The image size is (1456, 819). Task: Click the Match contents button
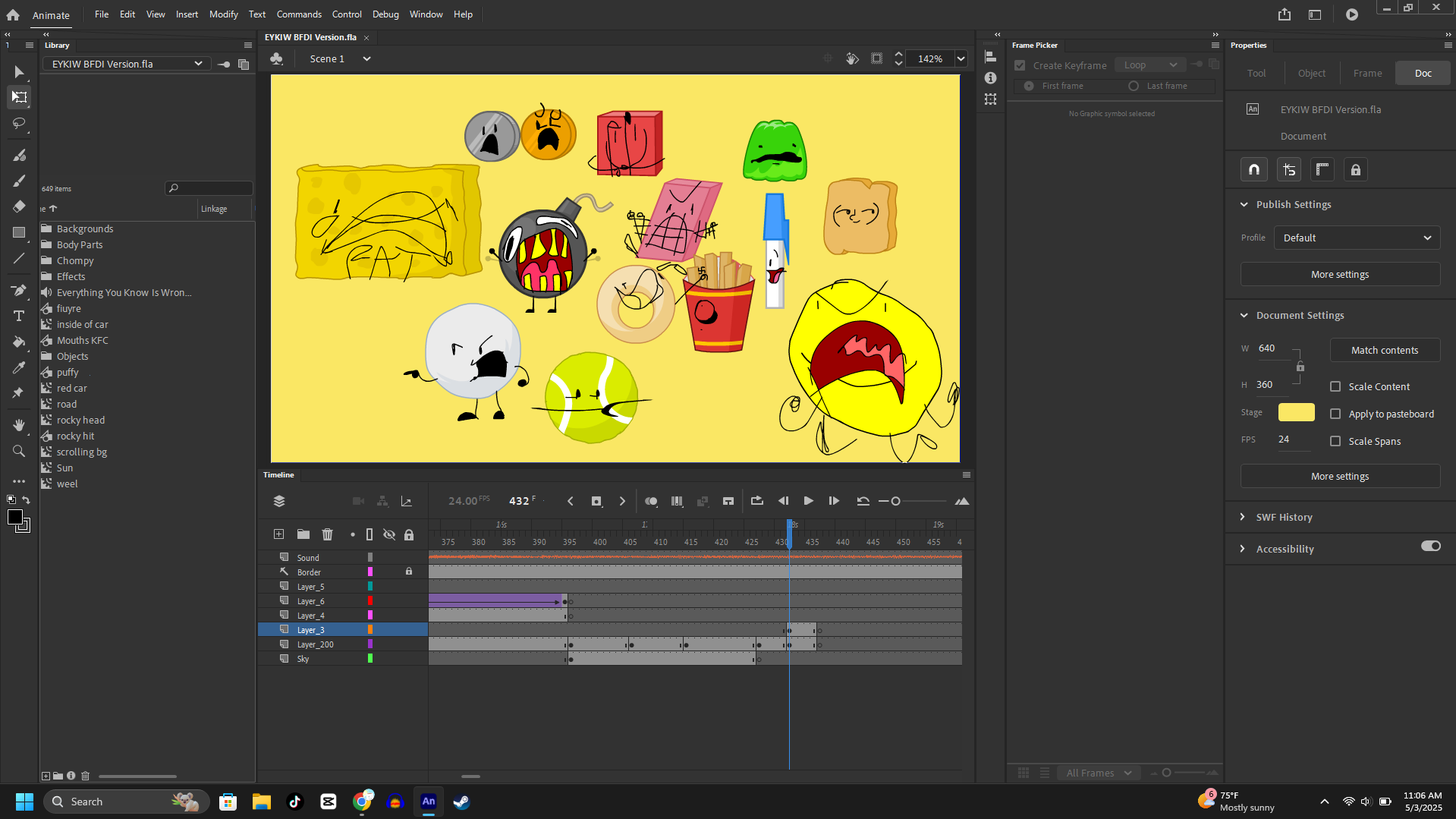[x=1385, y=350]
